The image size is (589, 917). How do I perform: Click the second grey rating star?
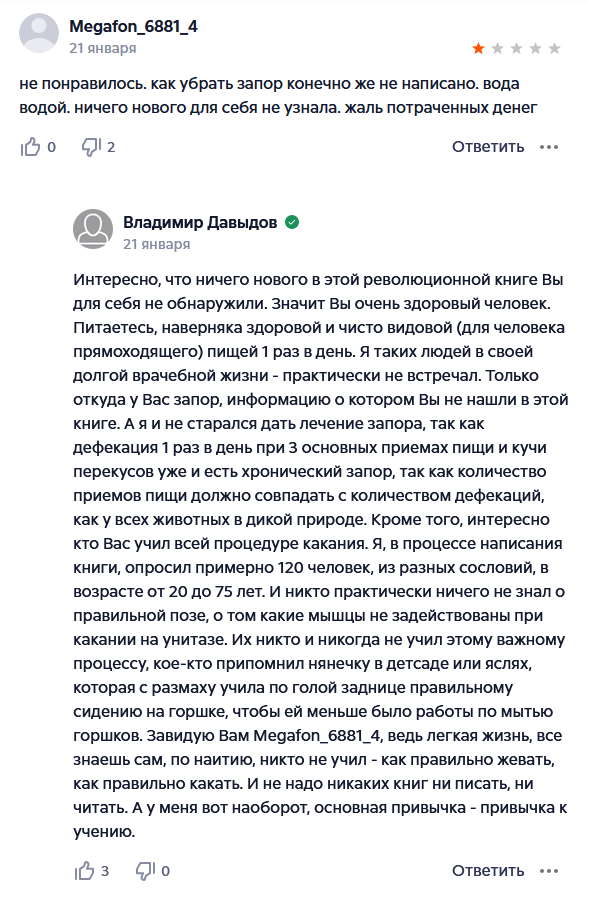coord(498,49)
